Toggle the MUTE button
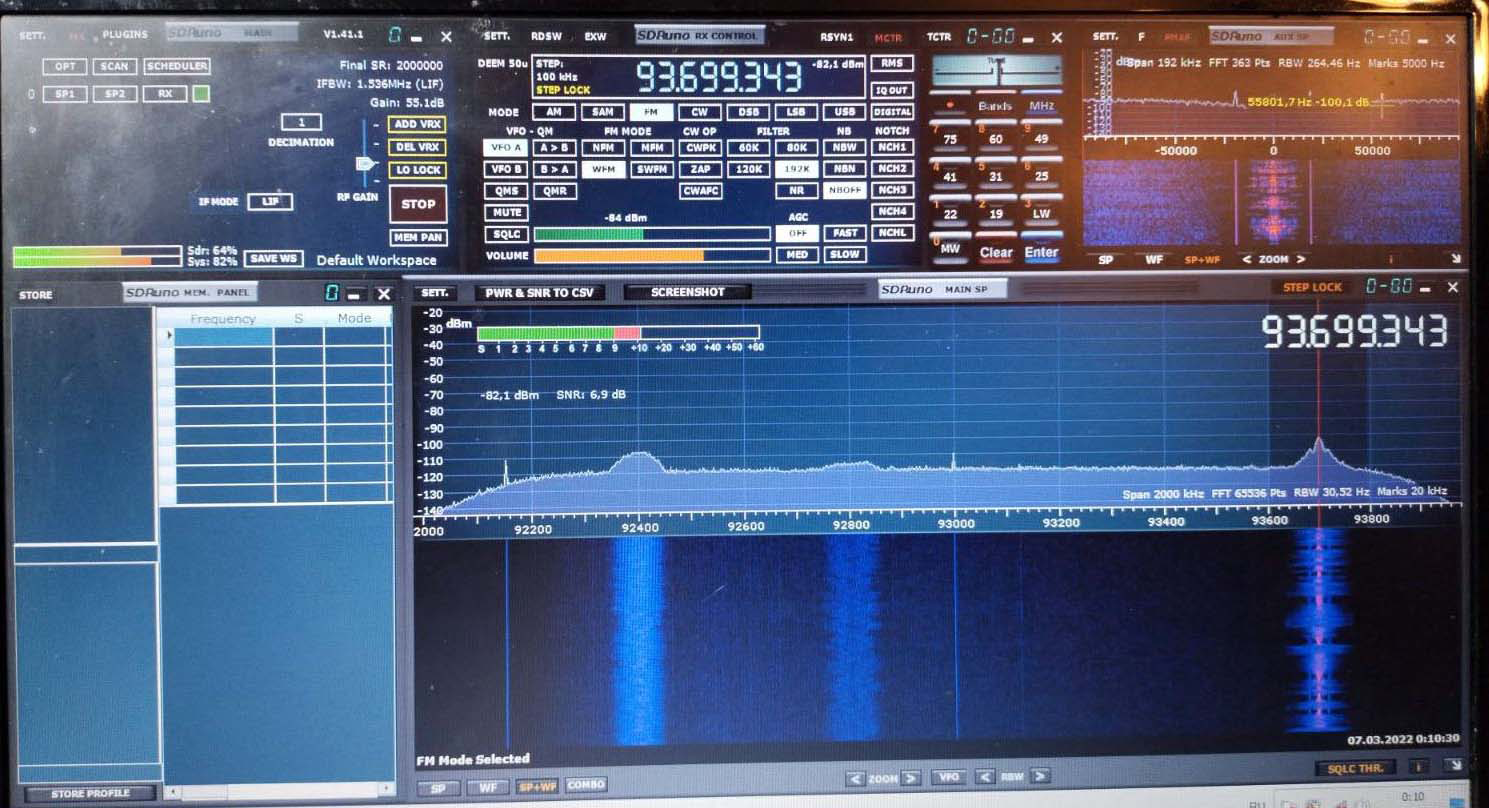 [507, 212]
